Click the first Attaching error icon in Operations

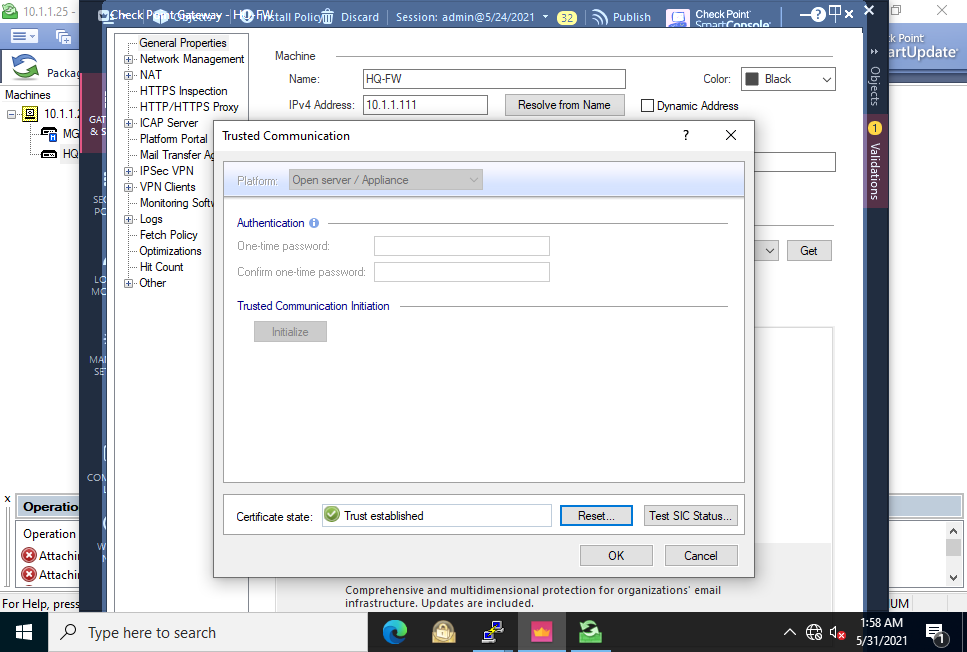tap(29, 555)
